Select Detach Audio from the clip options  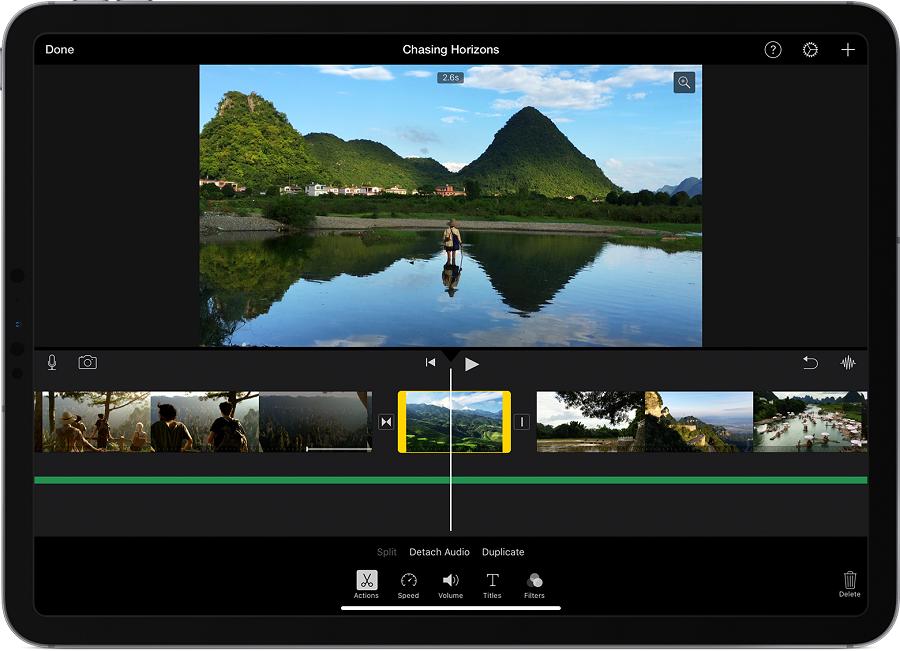(x=439, y=551)
